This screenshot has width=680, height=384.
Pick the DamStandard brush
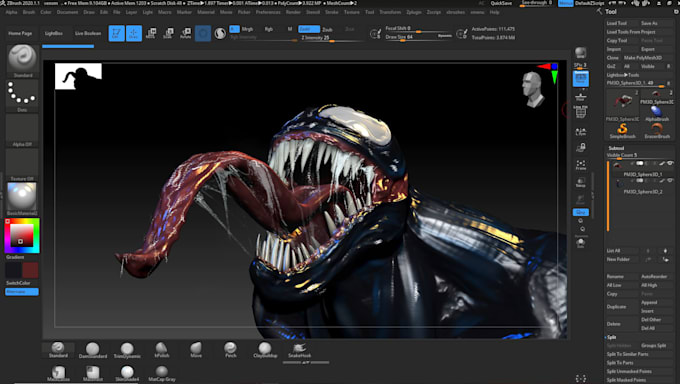click(x=92, y=350)
